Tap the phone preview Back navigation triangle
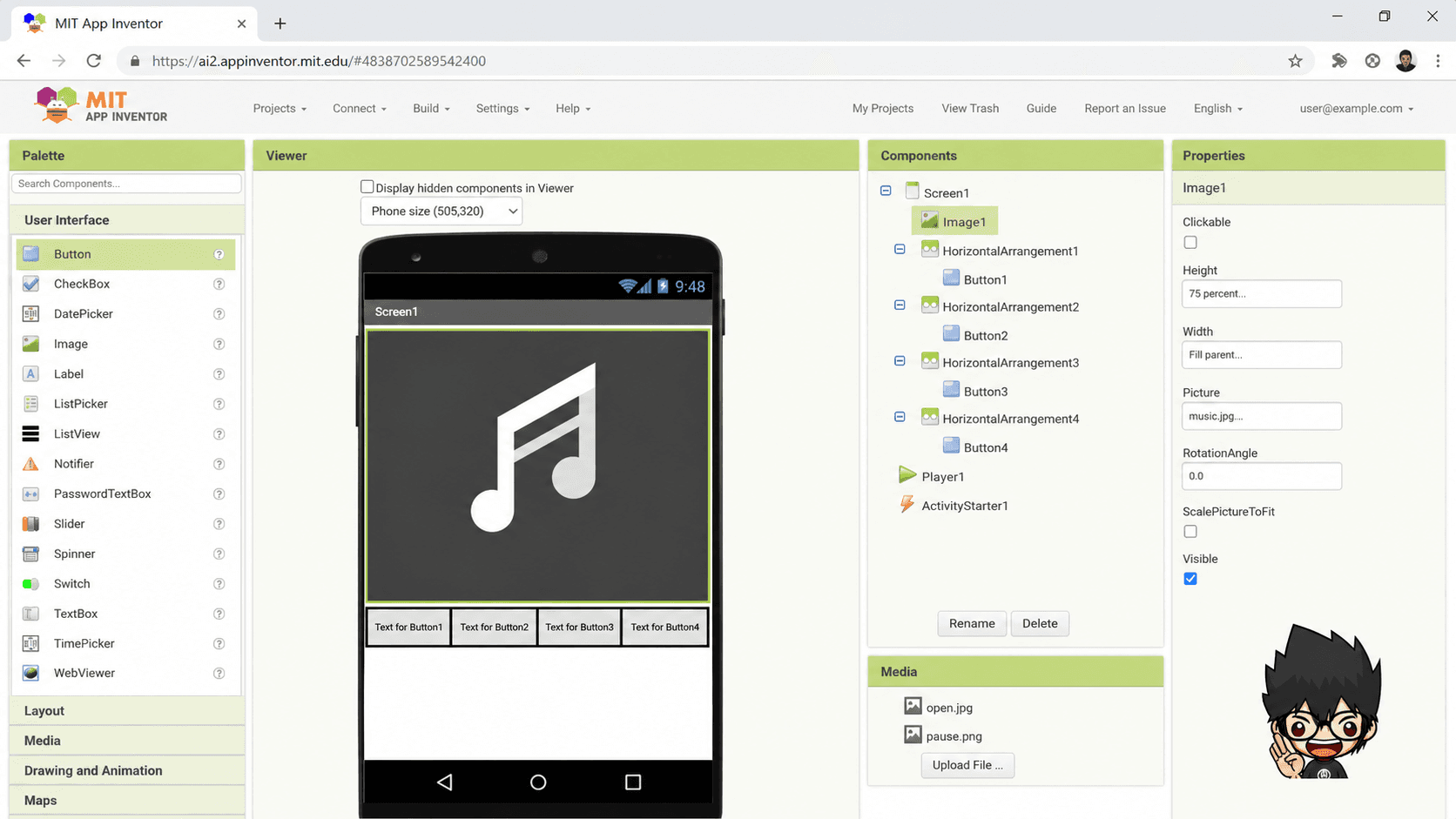Image resolution: width=1456 pixels, height=819 pixels. [x=445, y=782]
